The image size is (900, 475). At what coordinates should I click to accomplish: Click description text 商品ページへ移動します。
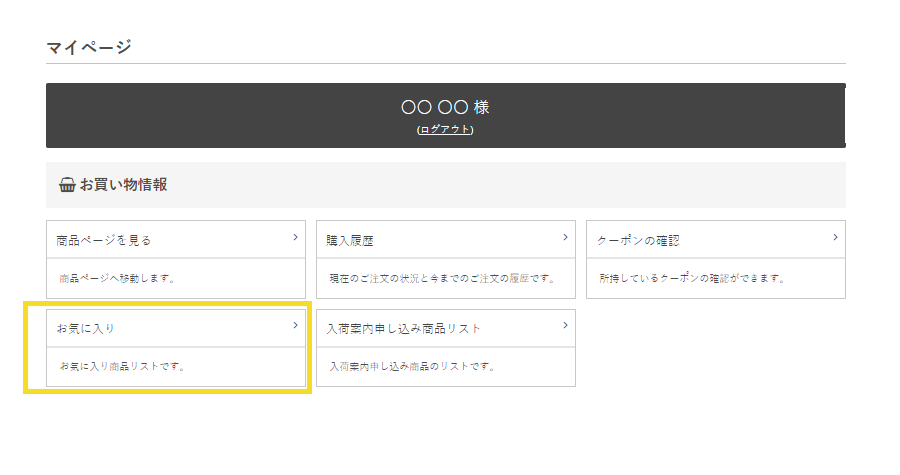click(x=117, y=278)
